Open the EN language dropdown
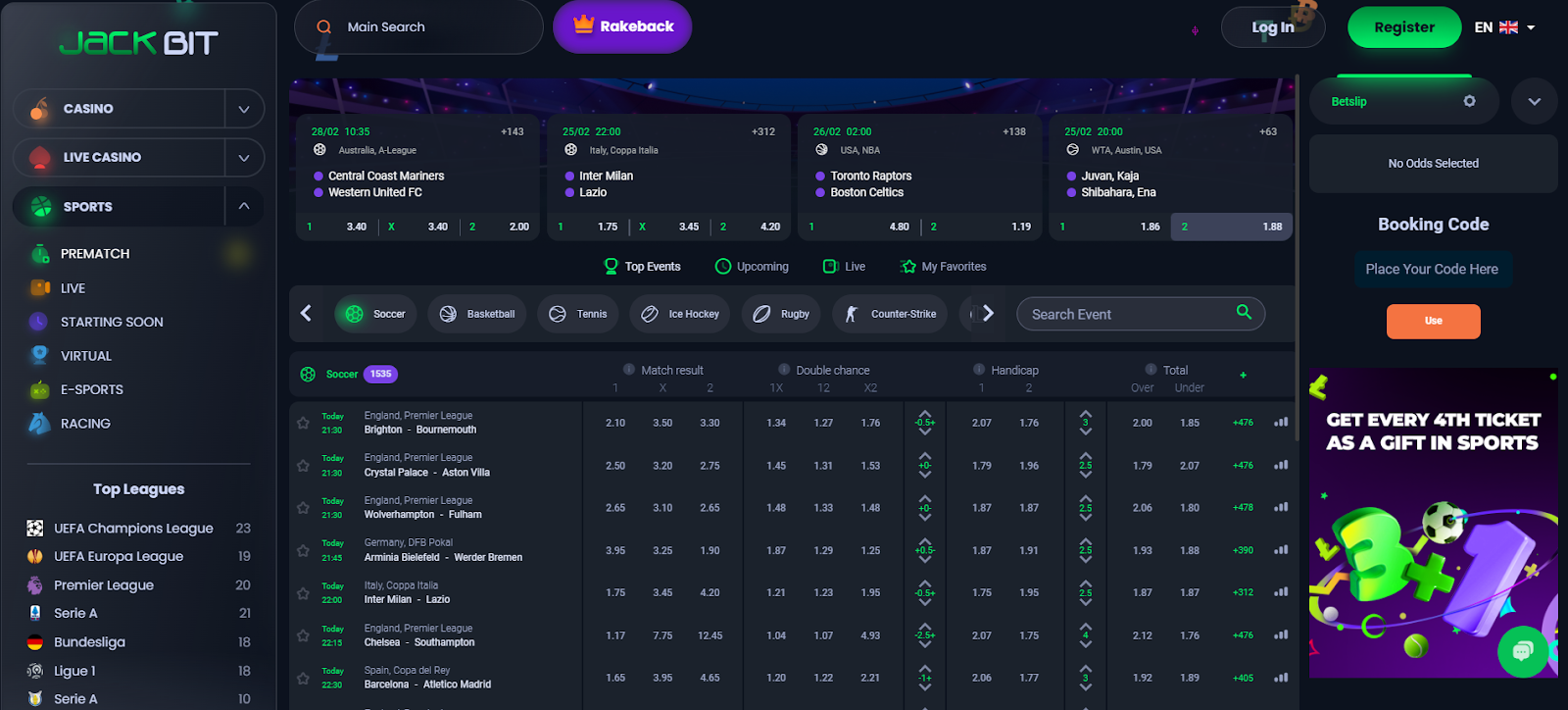The height and width of the screenshot is (710, 1568). [1504, 27]
